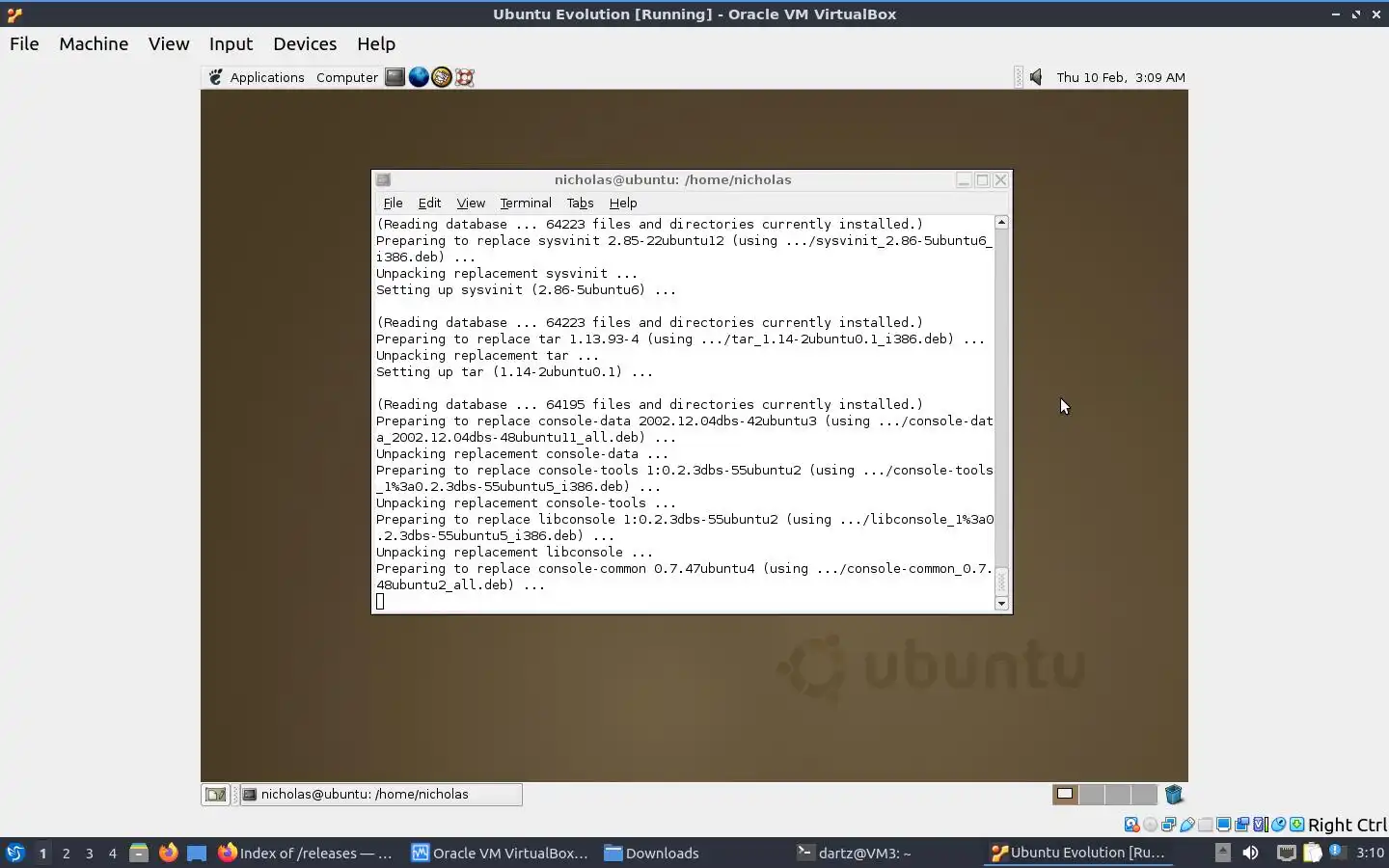
Task: Click the VirtualBox network indicator icon
Action: (x=1168, y=825)
